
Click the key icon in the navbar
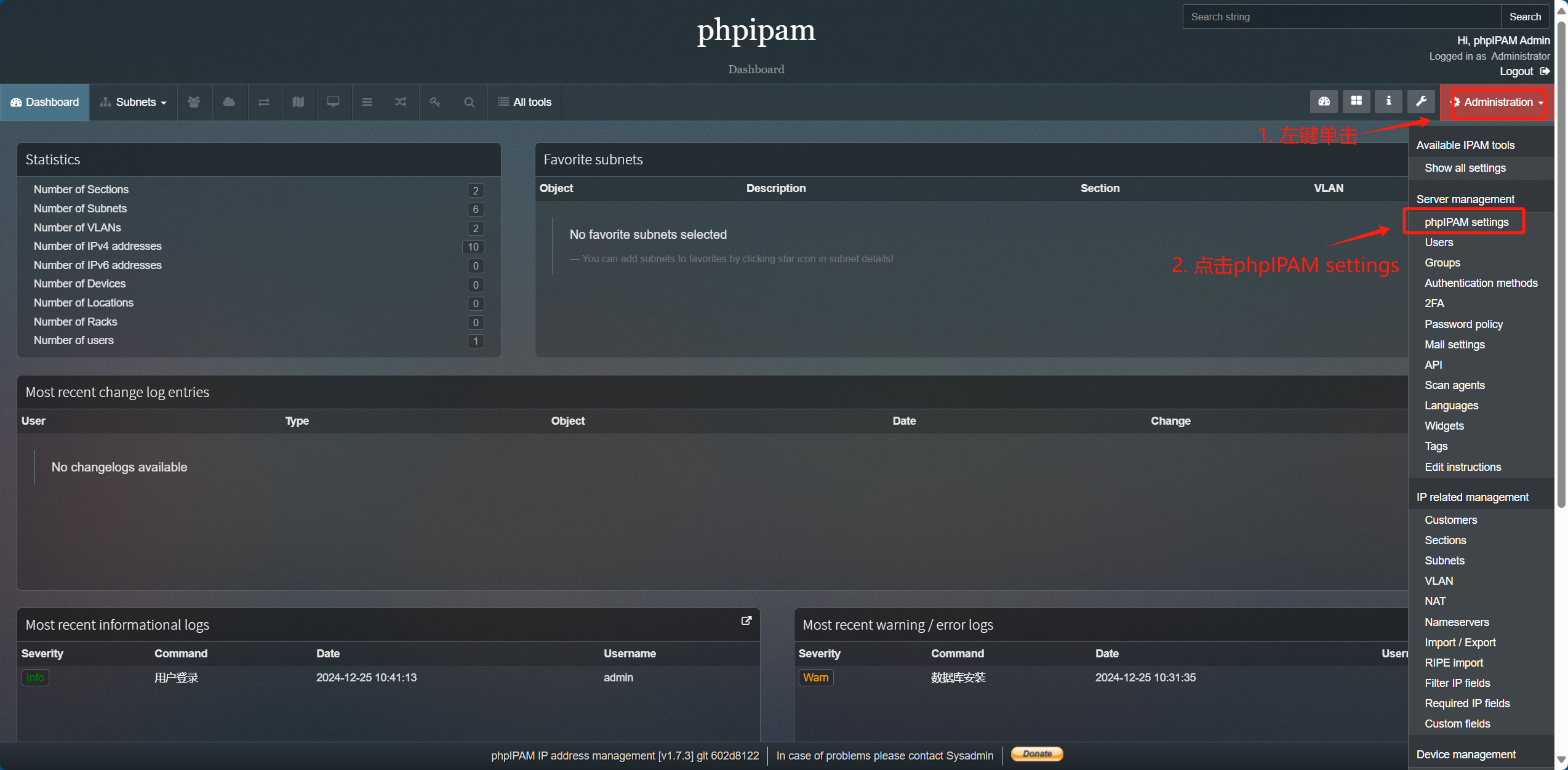[435, 102]
